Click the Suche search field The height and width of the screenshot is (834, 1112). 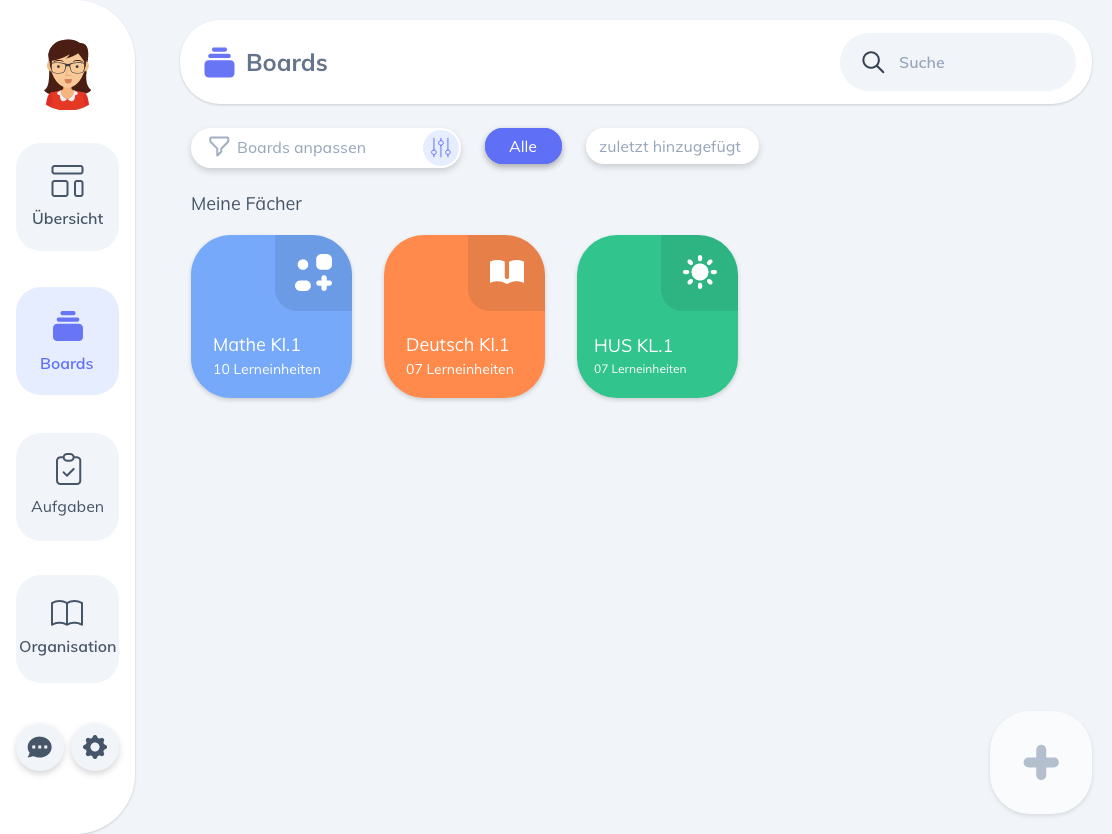958,62
